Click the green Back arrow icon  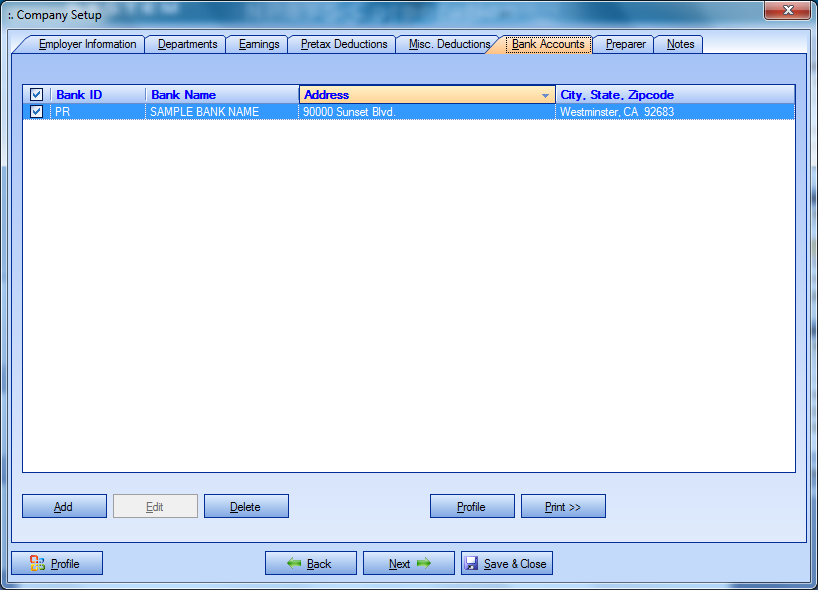pyautogui.click(x=294, y=564)
